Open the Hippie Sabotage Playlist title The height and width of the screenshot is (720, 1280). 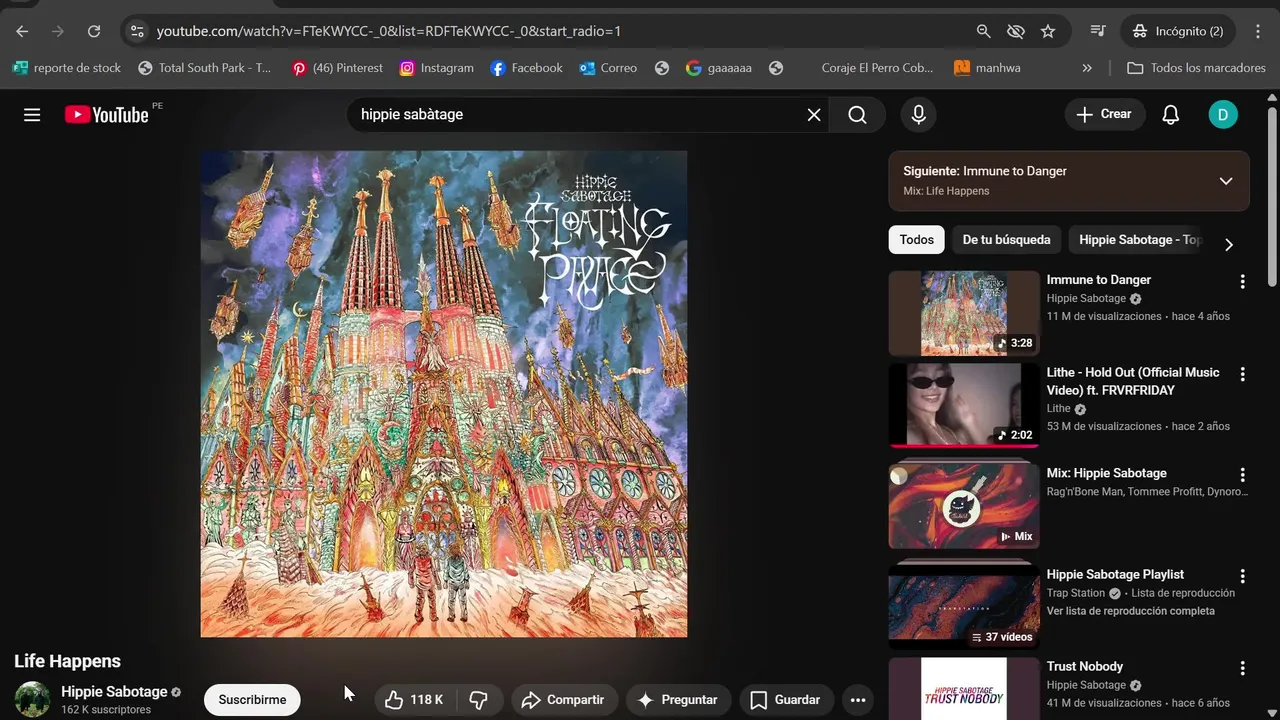click(x=1115, y=575)
